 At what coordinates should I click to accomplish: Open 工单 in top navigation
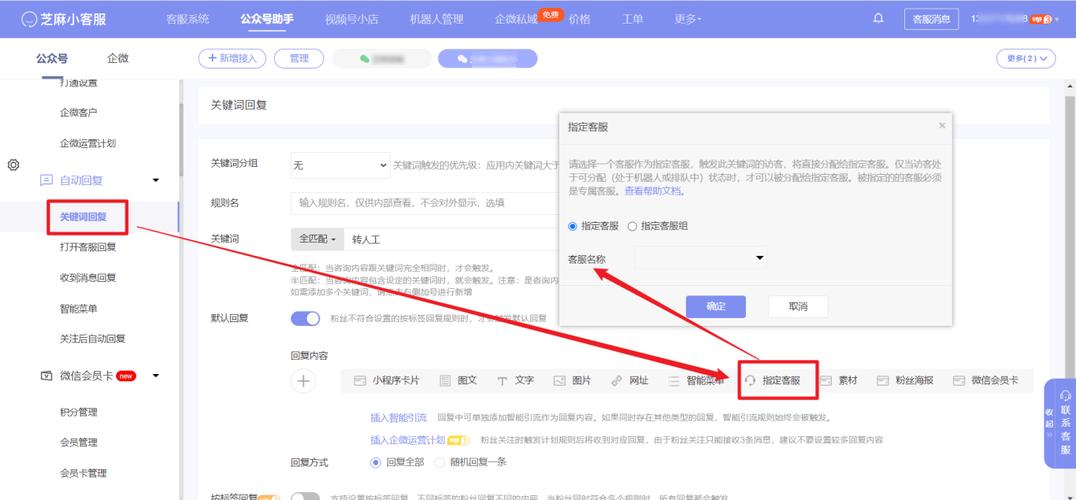pyautogui.click(x=632, y=19)
